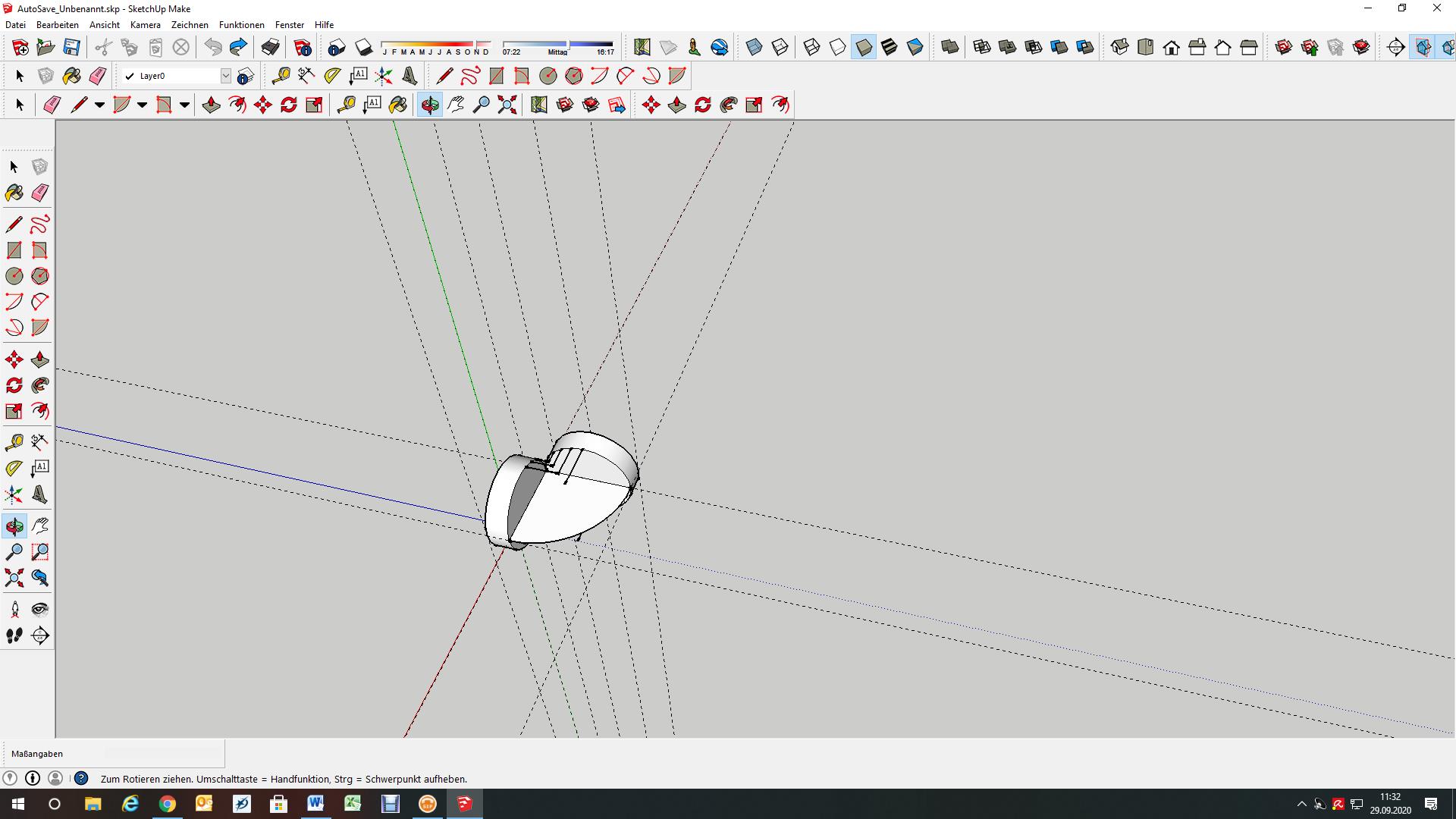Select the Pan hand tool in top toolbar
Image resolution: width=1456 pixels, height=819 pixels.
pyautogui.click(x=456, y=105)
